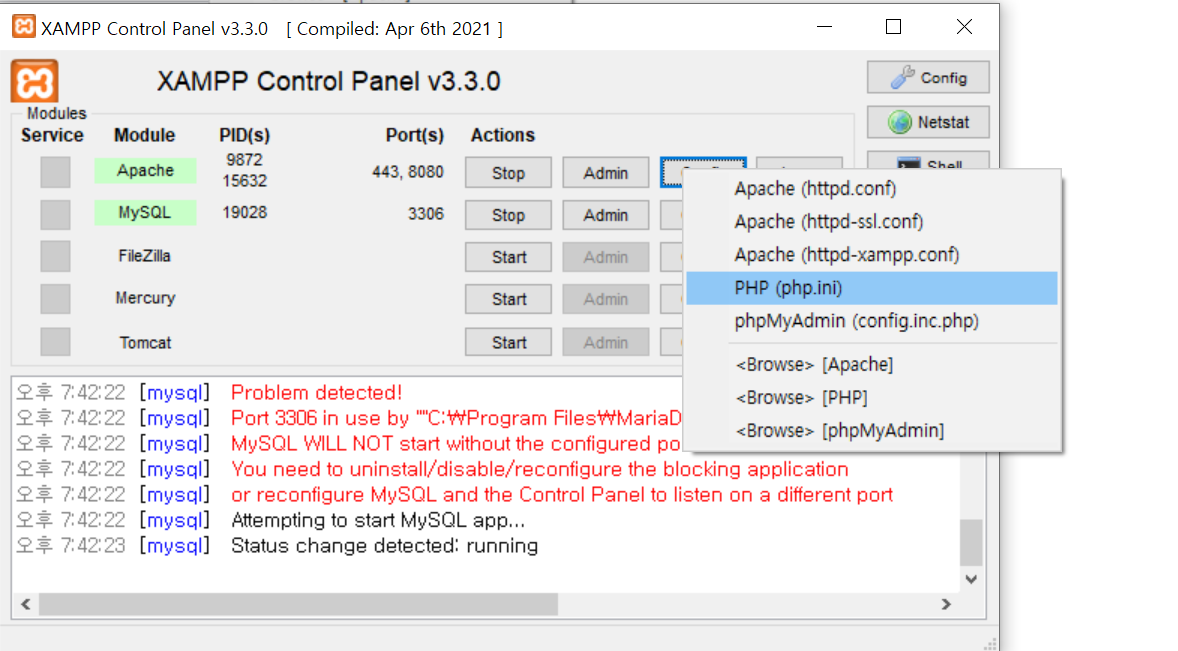This screenshot has width=1178, height=651.
Task: Click the Tomcat module name
Action: (x=145, y=342)
